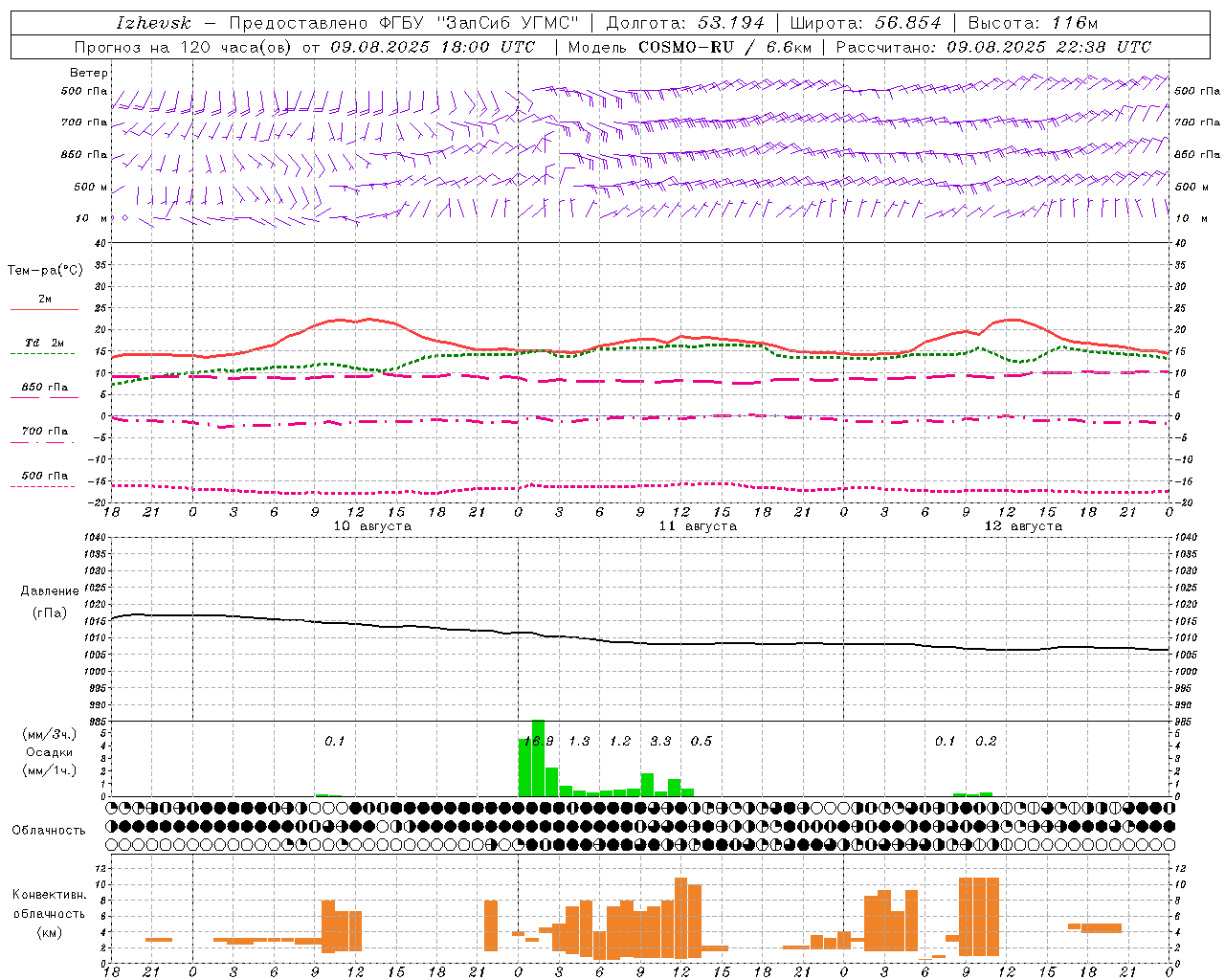The height and width of the screenshot is (980, 1225).
Task: Click the 500 м wind level label on left
Action: [x=91, y=188]
